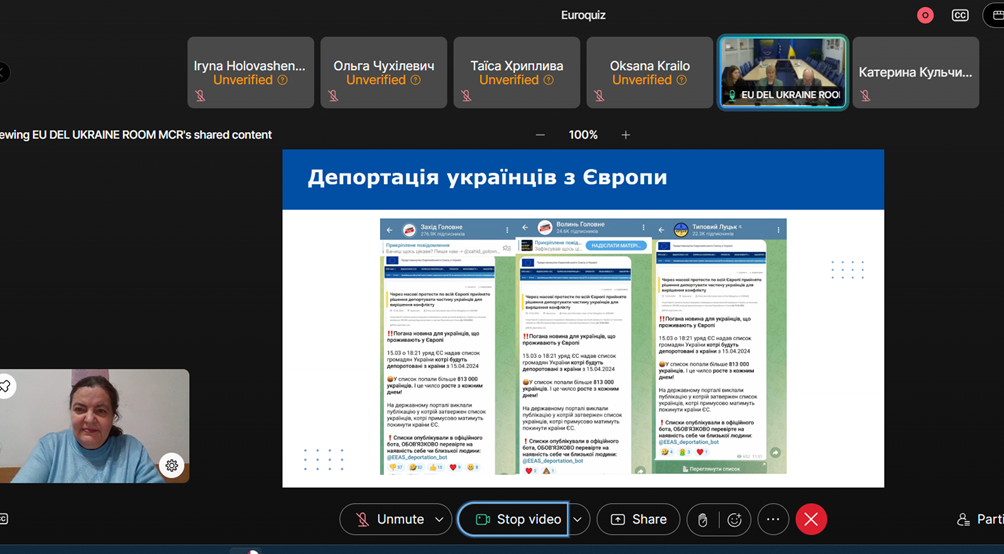Viewport: 1004px width, 554px height.
Task: Open reactions smiley icon
Action: point(734,520)
